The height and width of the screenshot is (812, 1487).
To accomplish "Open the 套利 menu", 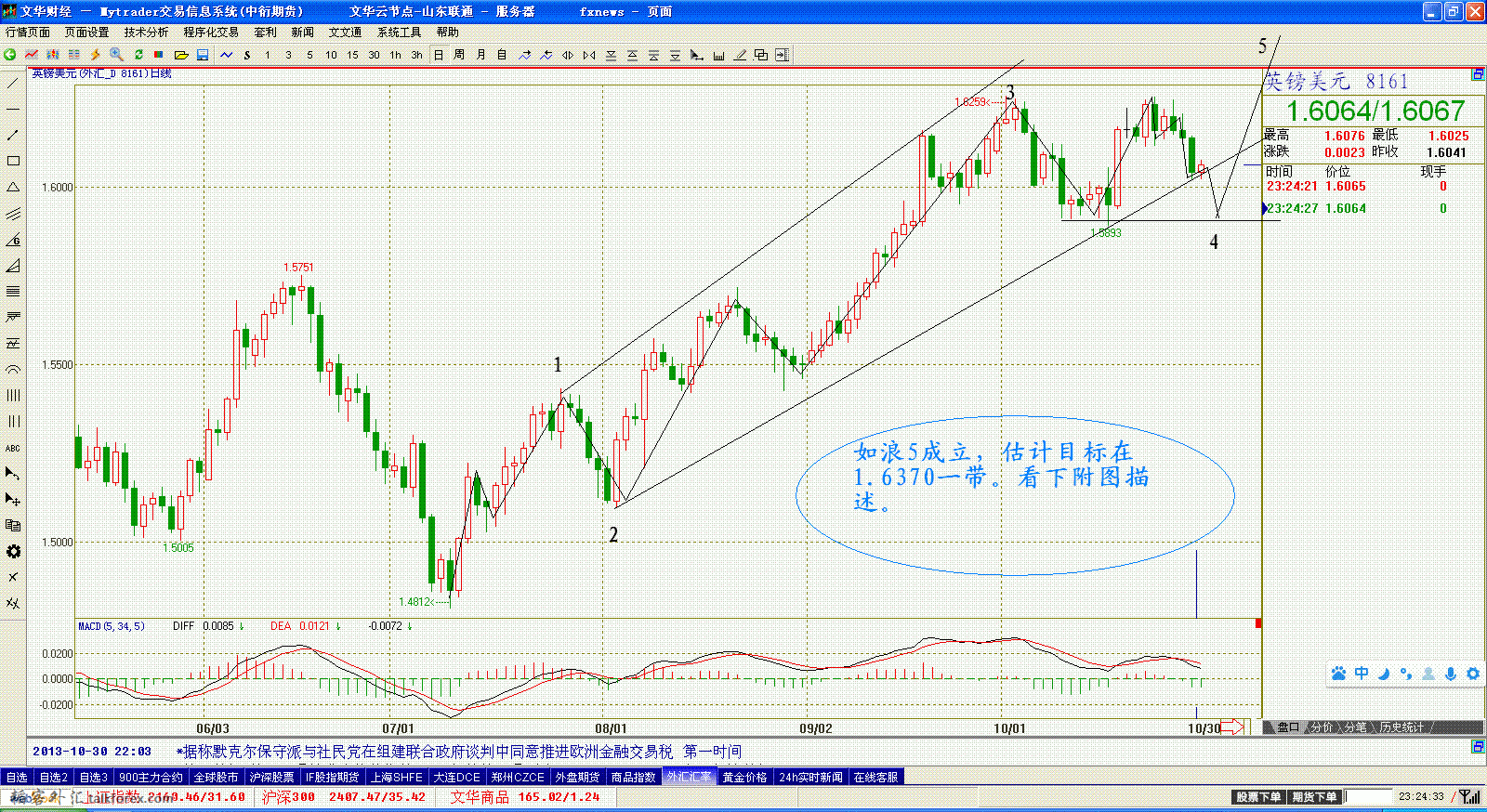I will coord(265,32).
